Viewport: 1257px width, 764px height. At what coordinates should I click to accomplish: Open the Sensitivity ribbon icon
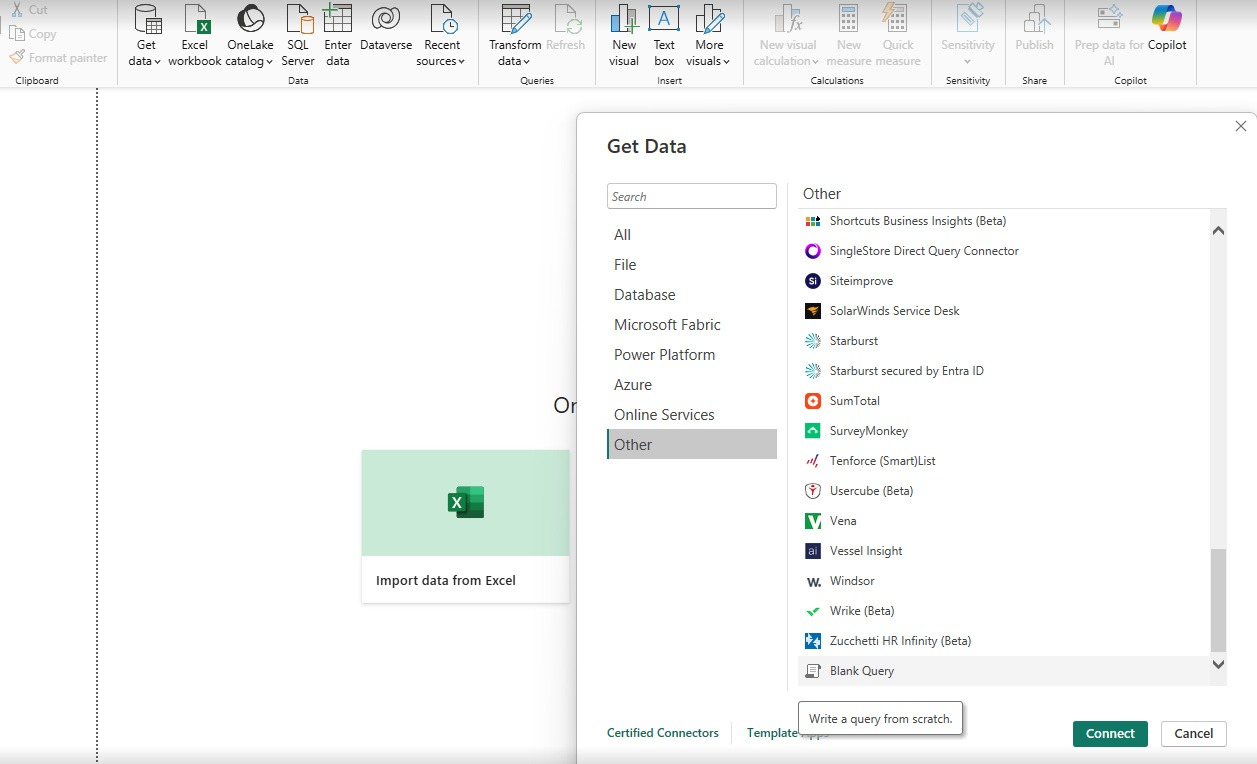(x=968, y=36)
